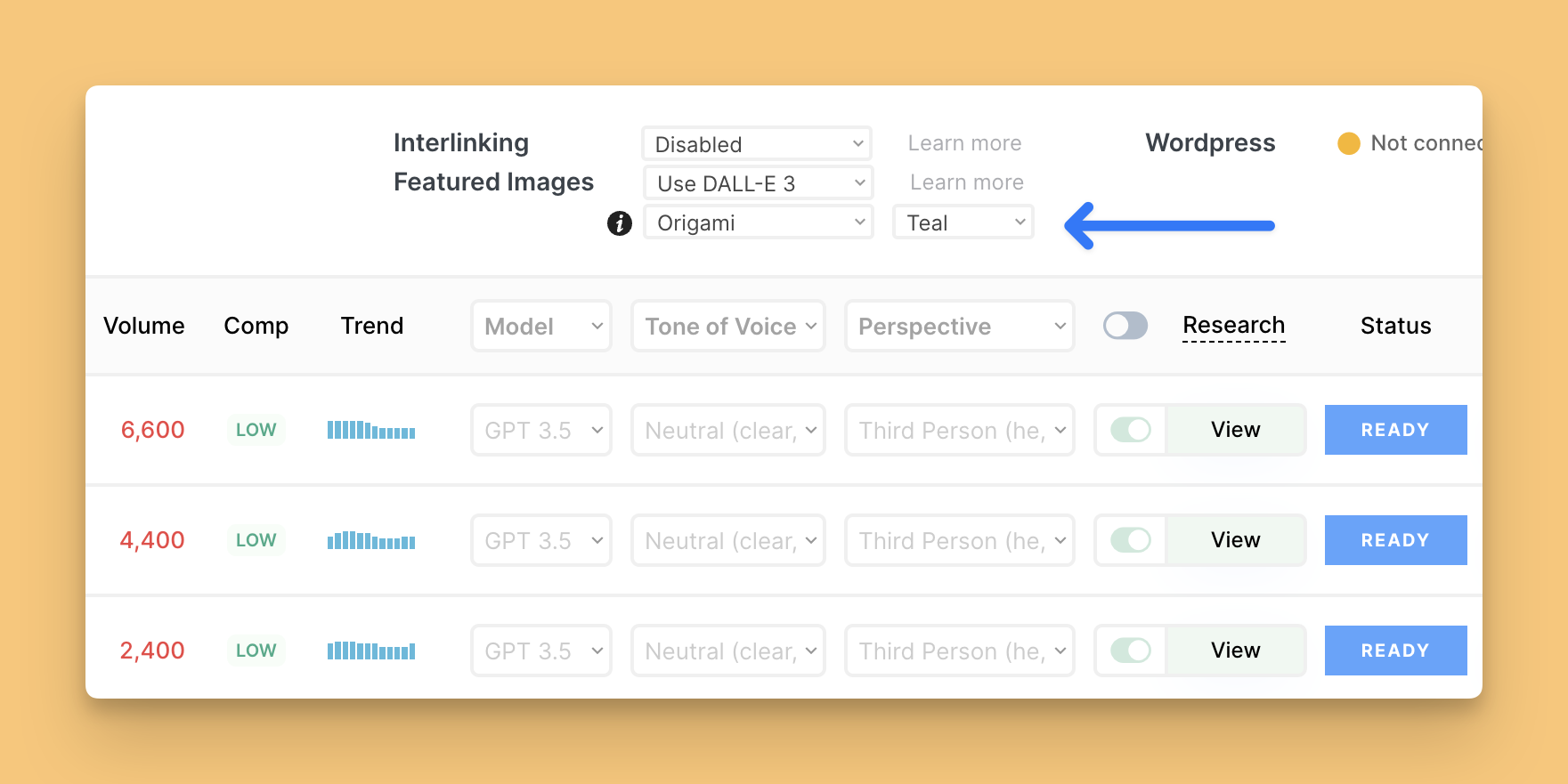Open the header Tone of Voice dropdown
The width and height of the screenshot is (1568, 784).
pos(727,327)
